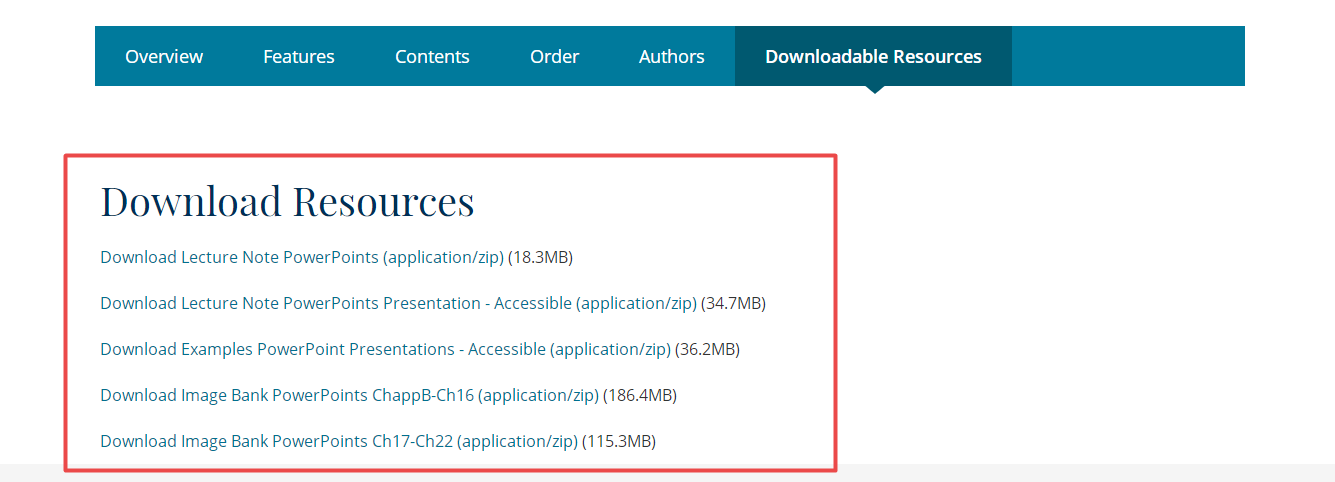Download Lecture Note PowerPoints zip link

[x=302, y=257]
